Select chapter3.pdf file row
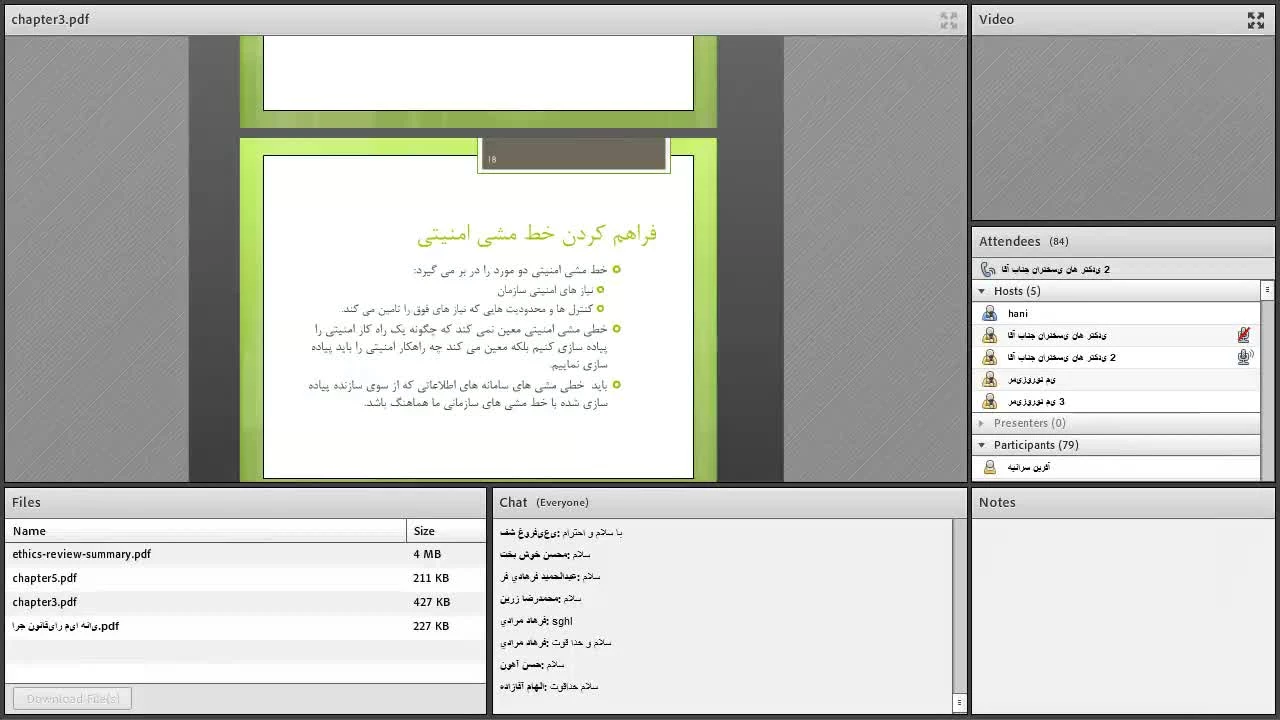This screenshot has width=1280, height=720. pos(45,602)
